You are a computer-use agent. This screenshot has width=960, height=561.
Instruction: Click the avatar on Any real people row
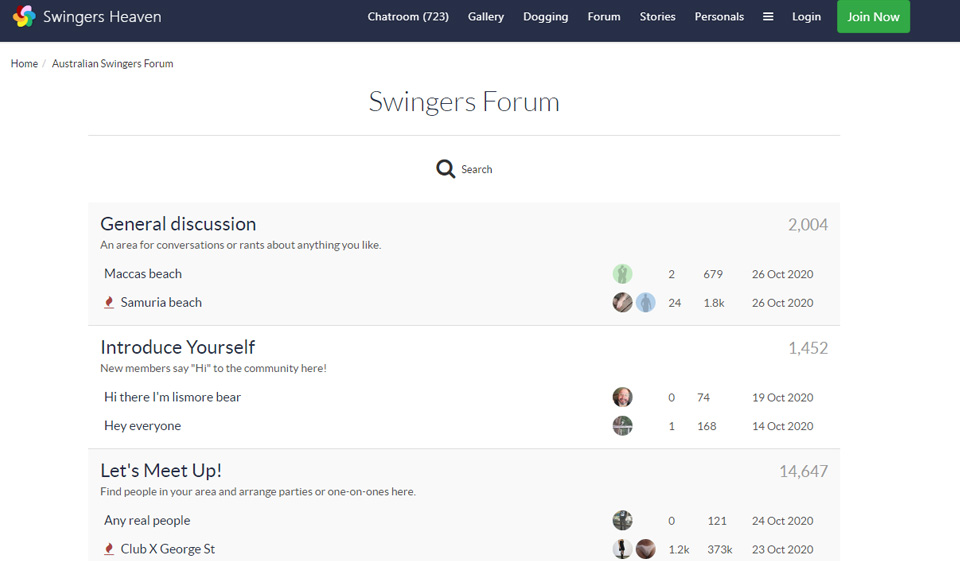[x=622, y=520]
